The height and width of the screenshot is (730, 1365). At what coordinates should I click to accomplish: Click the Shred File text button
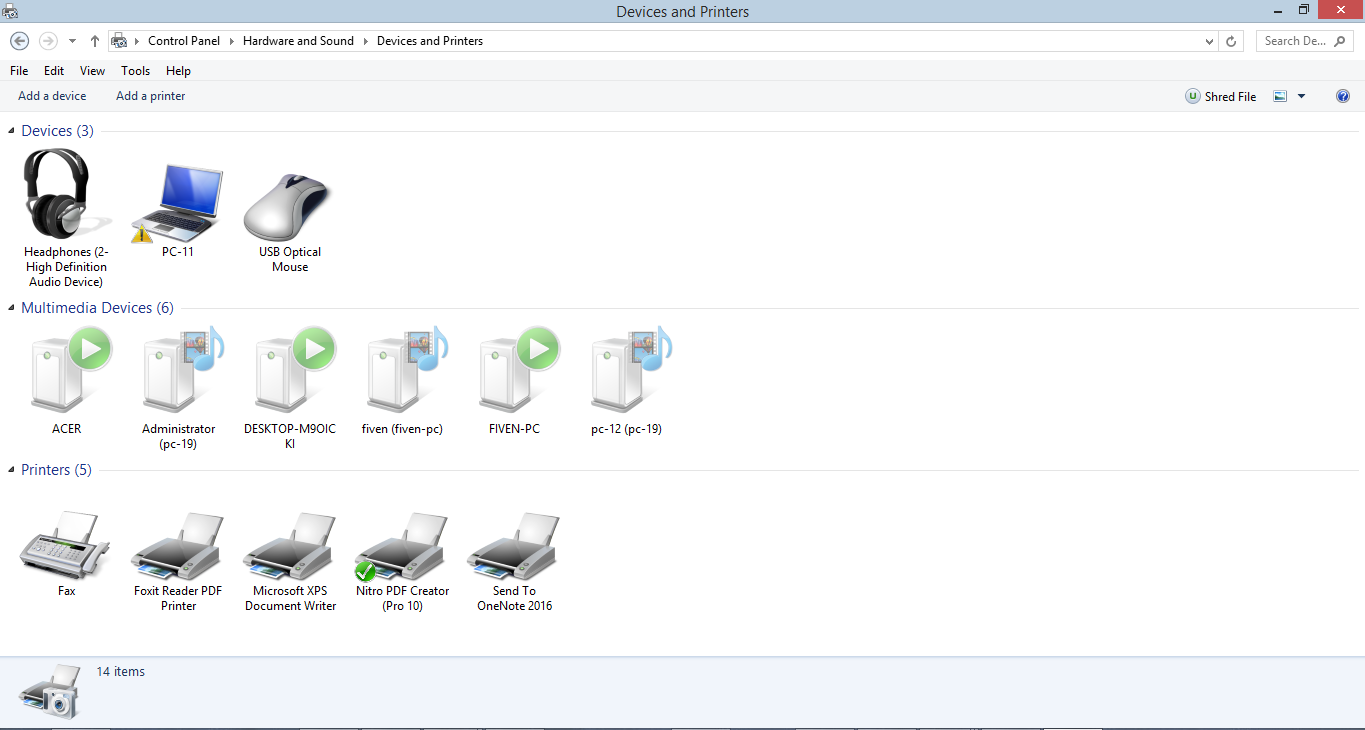(x=1230, y=97)
